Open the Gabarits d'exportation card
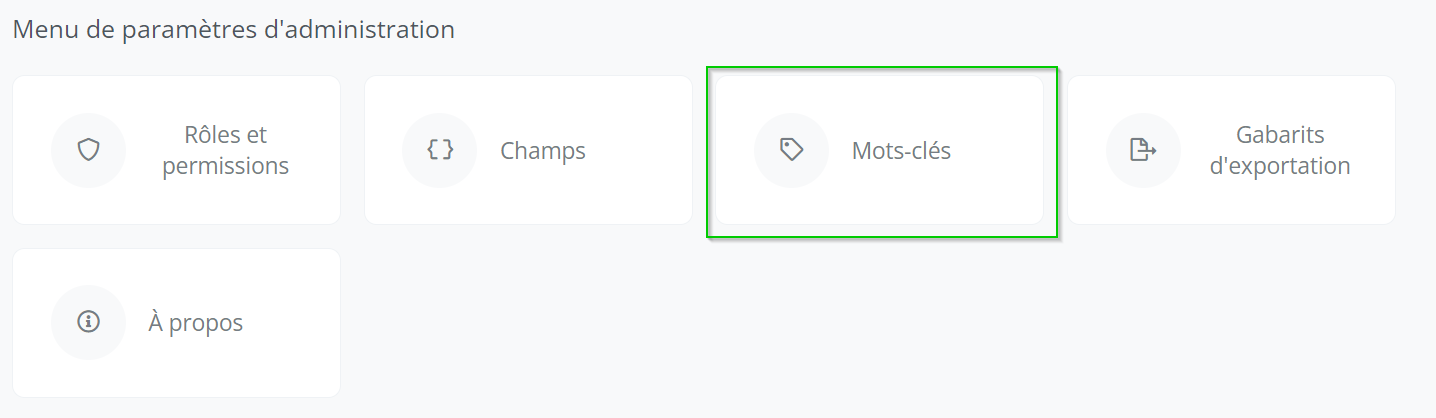The width and height of the screenshot is (1436, 418). pyautogui.click(x=1231, y=150)
